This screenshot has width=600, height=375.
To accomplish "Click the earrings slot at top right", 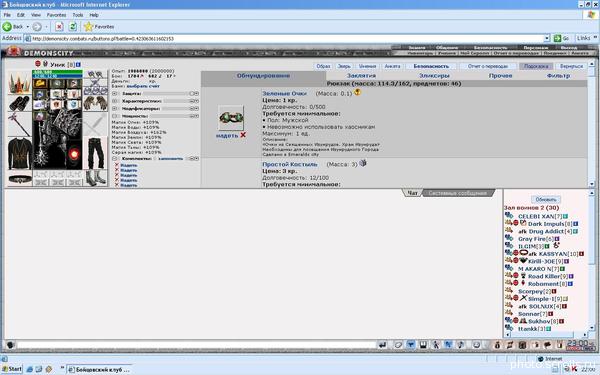I will (x=96, y=75).
